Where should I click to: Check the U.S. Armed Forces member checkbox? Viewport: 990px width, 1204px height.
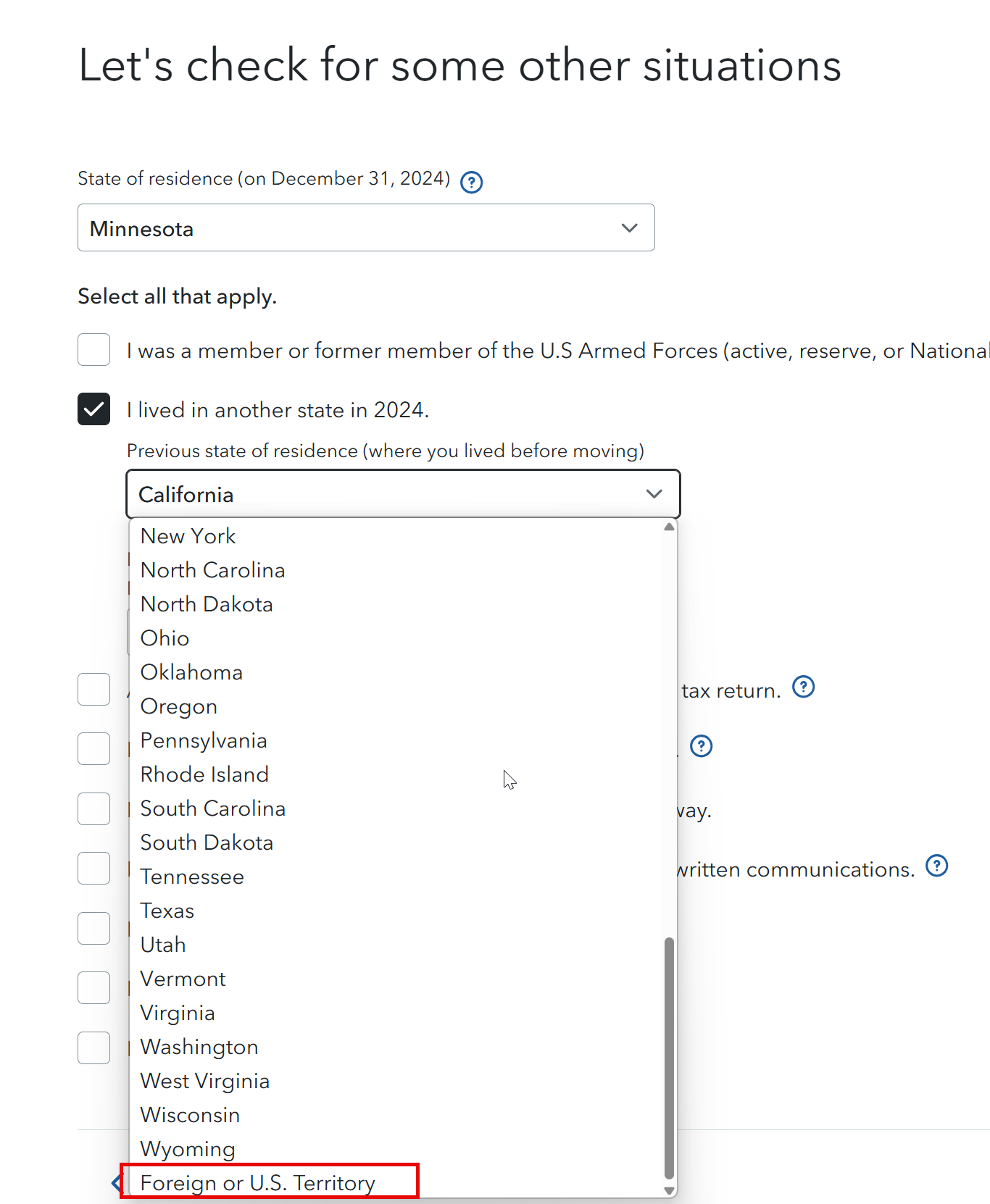point(94,350)
